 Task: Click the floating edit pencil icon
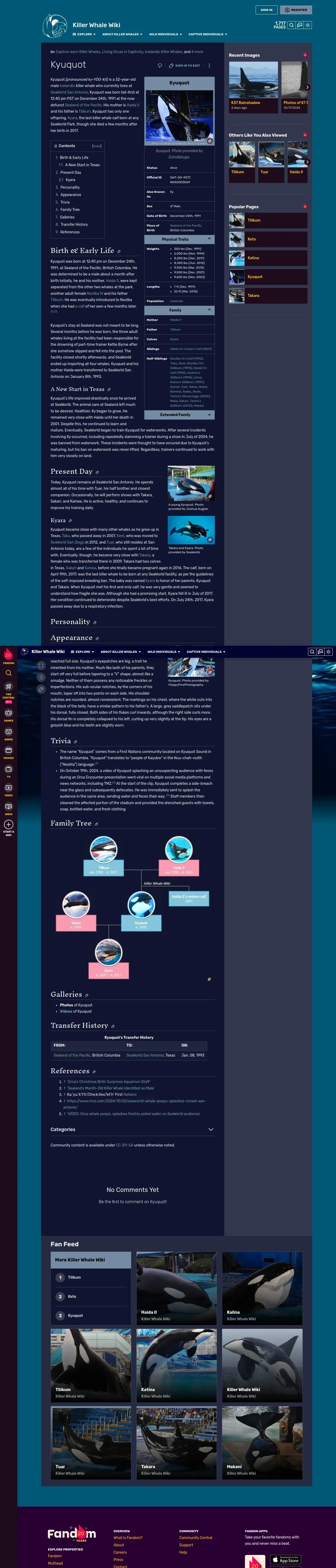(x=41, y=689)
